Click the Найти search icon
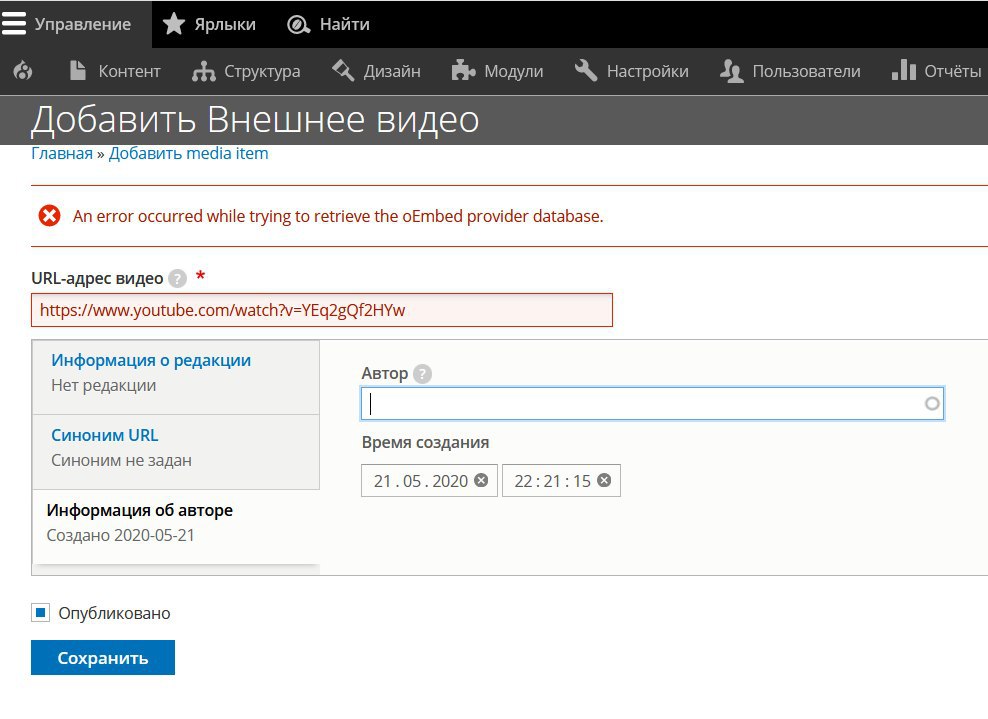The width and height of the screenshot is (988, 719). 298,25
